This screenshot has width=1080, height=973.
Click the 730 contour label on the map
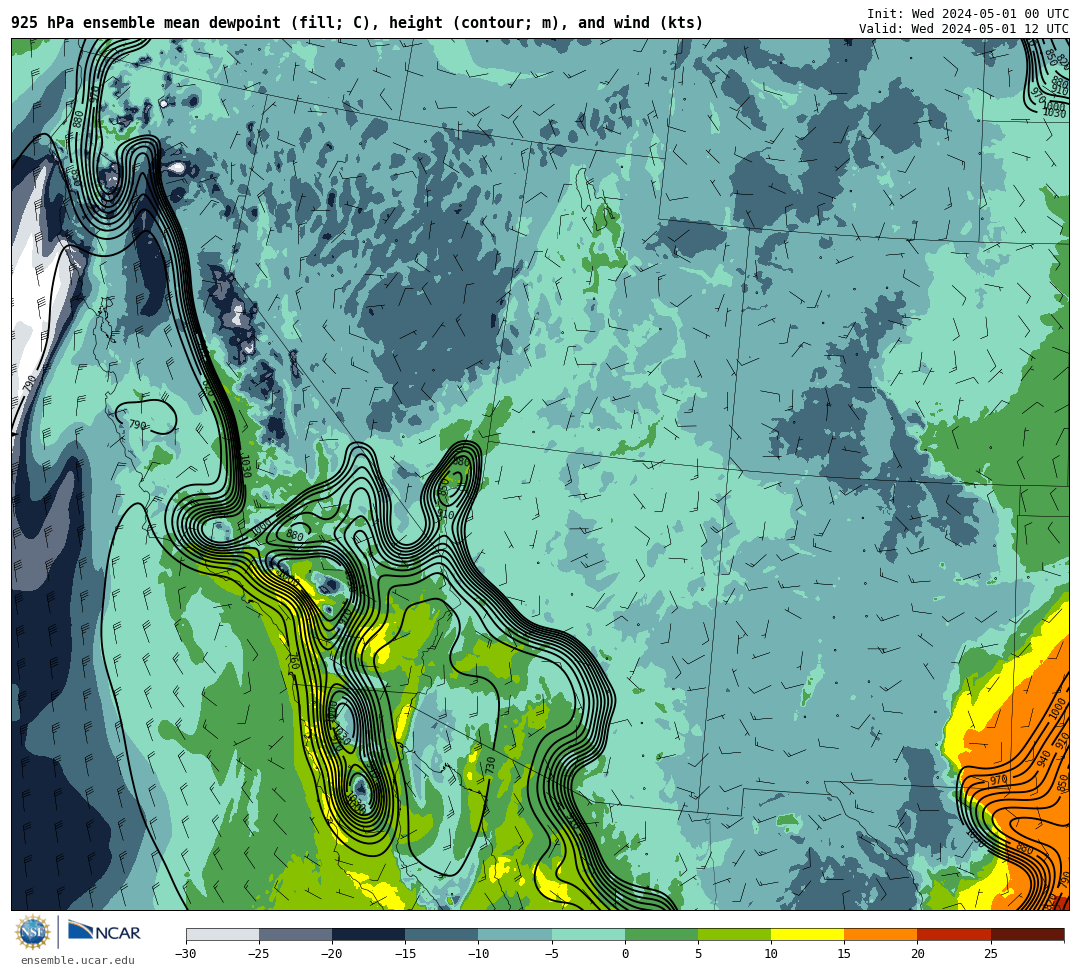coord(490,764)
